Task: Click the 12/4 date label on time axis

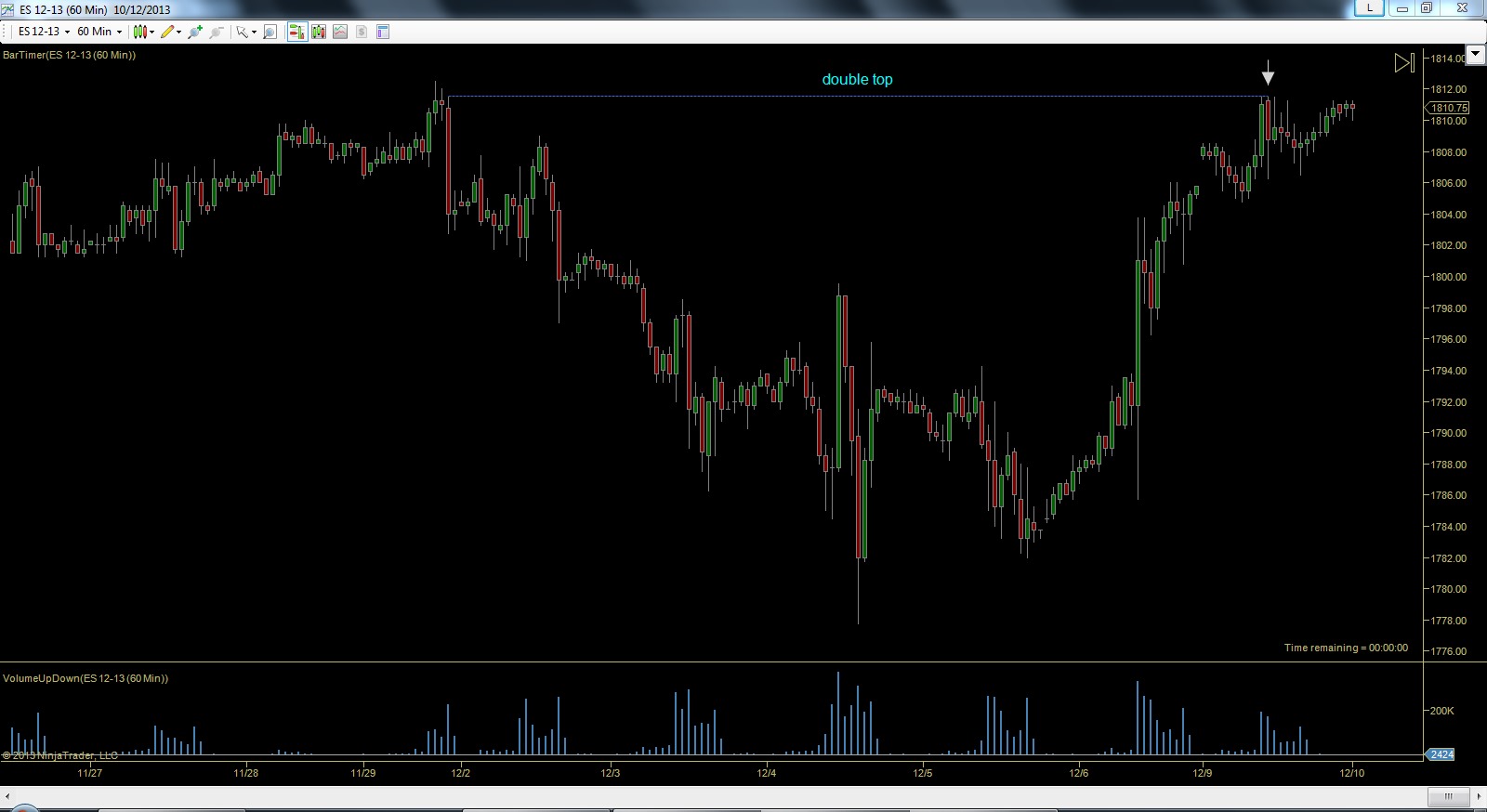Action: (x=767, y=773)
